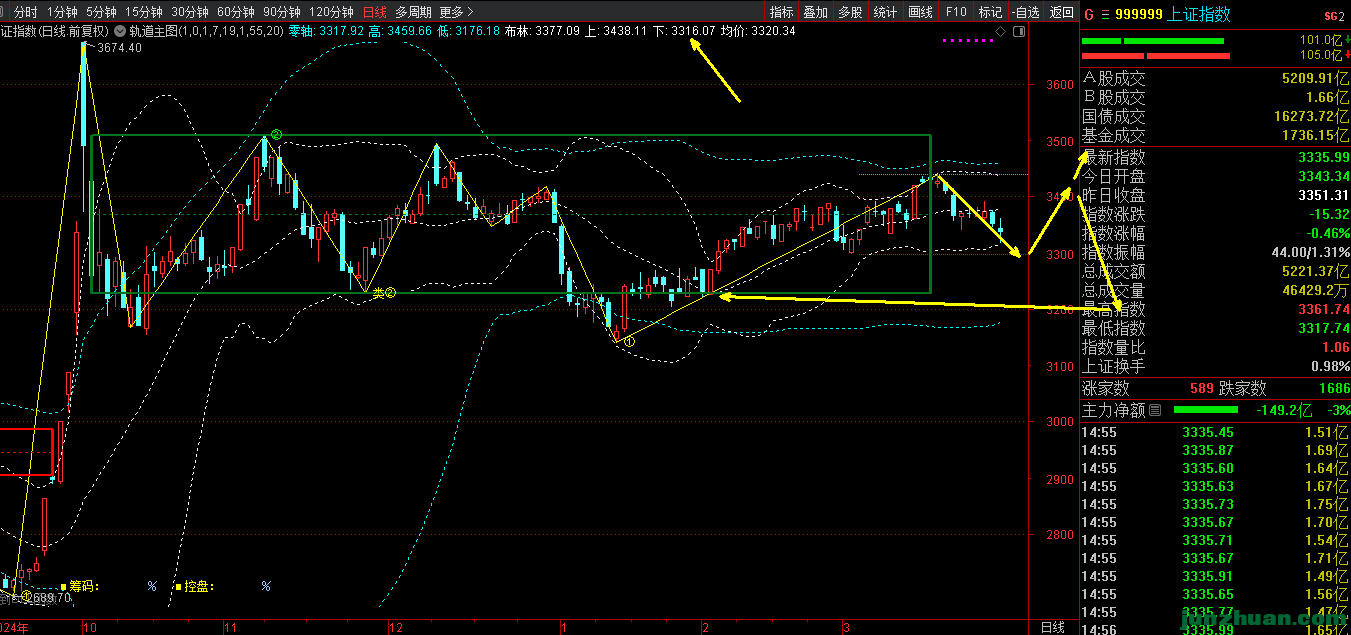Click the 基金成交 row
The width and height of the screenshot is (1351, 635).
1215,135
